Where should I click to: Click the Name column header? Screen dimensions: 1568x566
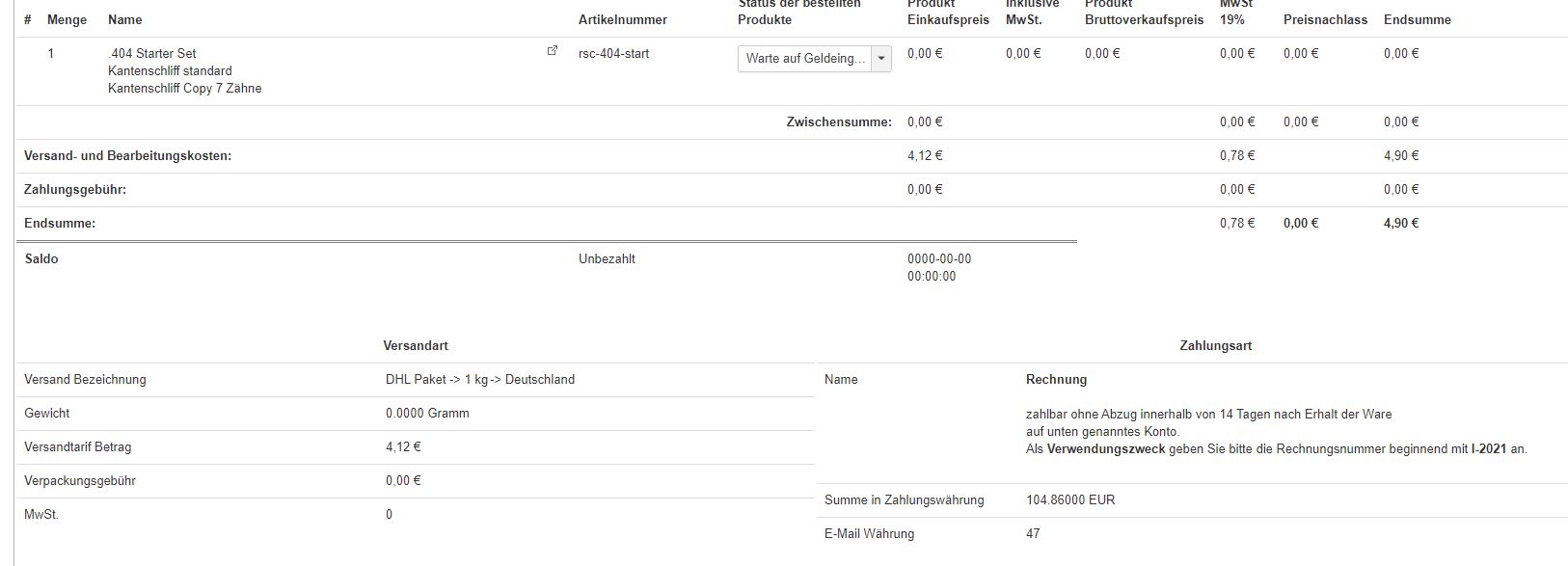coord(124,19)
